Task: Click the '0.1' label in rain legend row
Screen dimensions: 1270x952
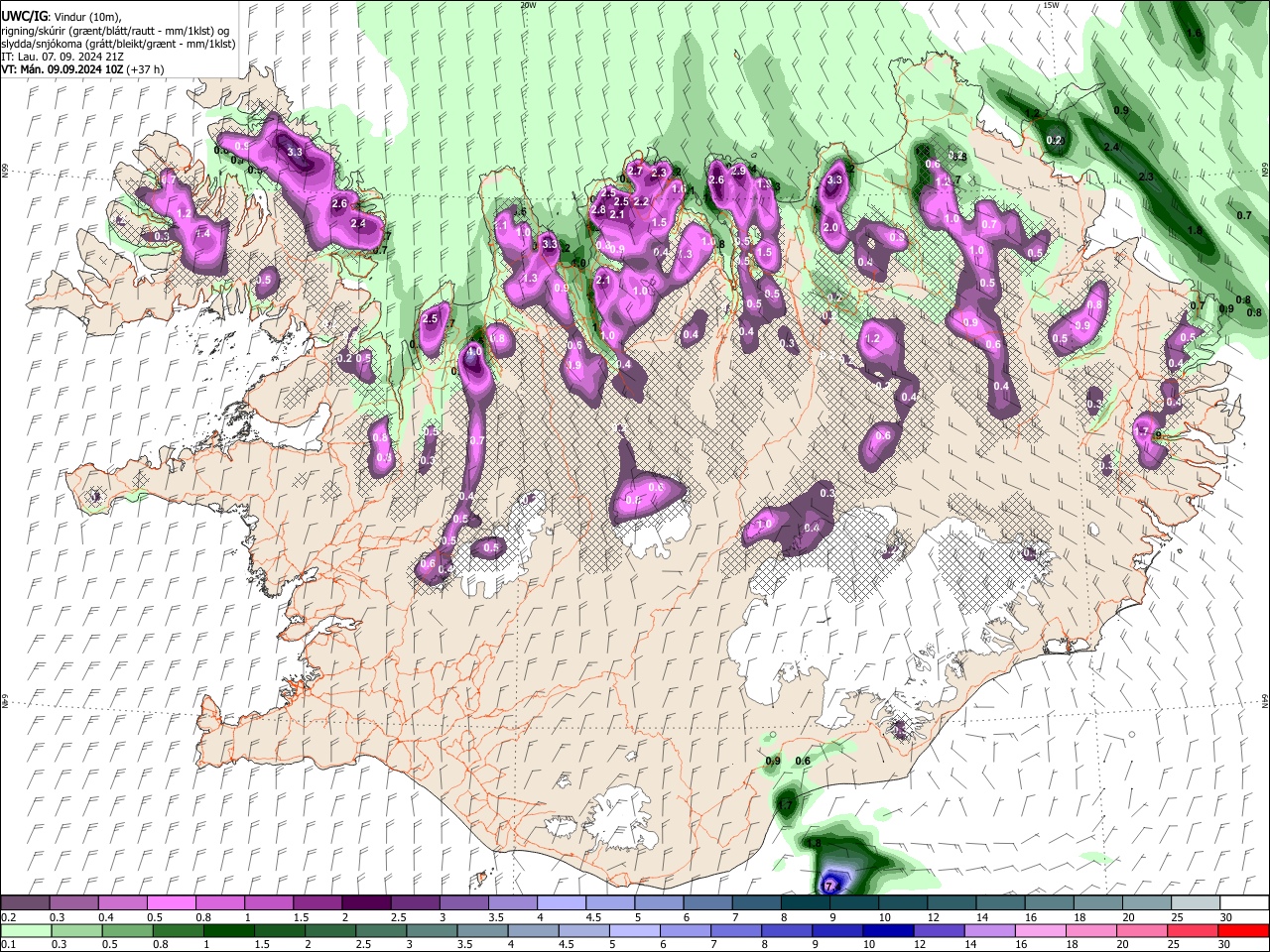Action: pyautogui.click(x=7, y=944)
